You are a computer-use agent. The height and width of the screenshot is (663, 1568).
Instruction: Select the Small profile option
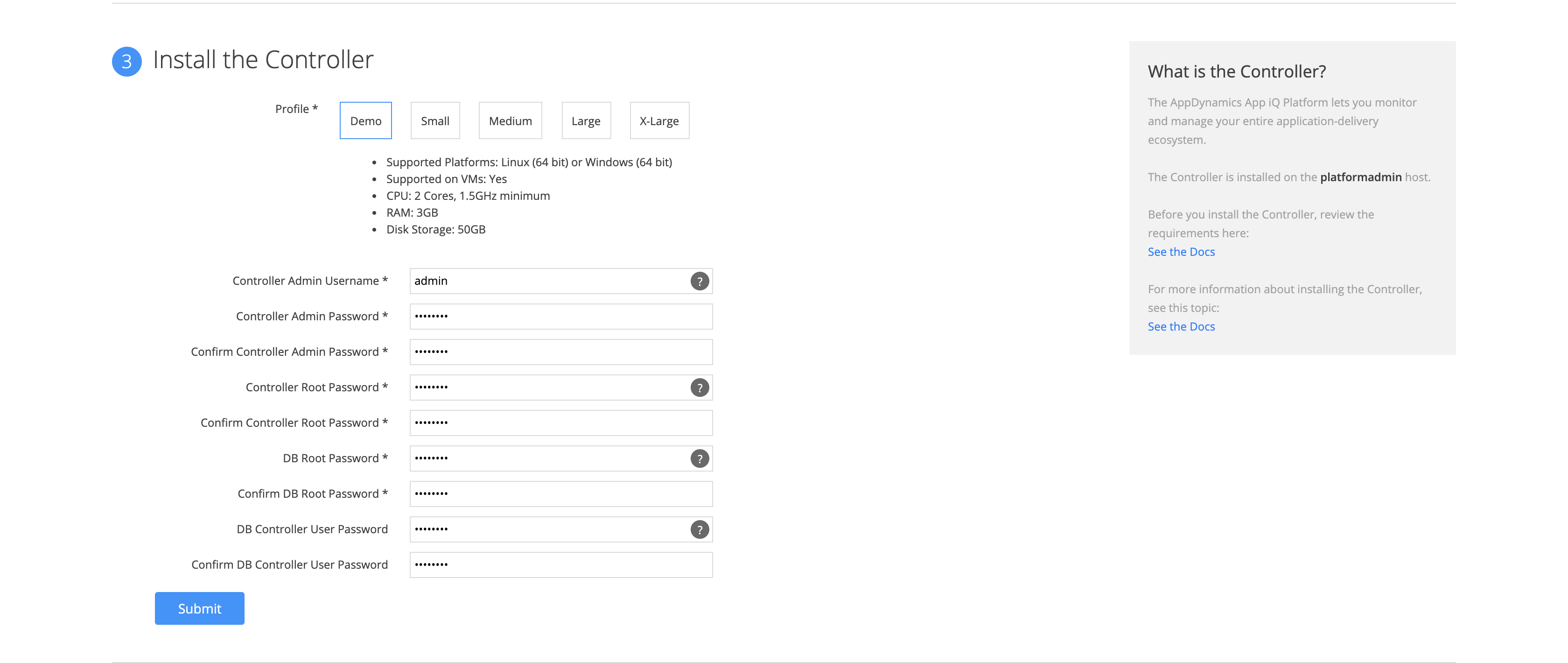pos(435,120)
